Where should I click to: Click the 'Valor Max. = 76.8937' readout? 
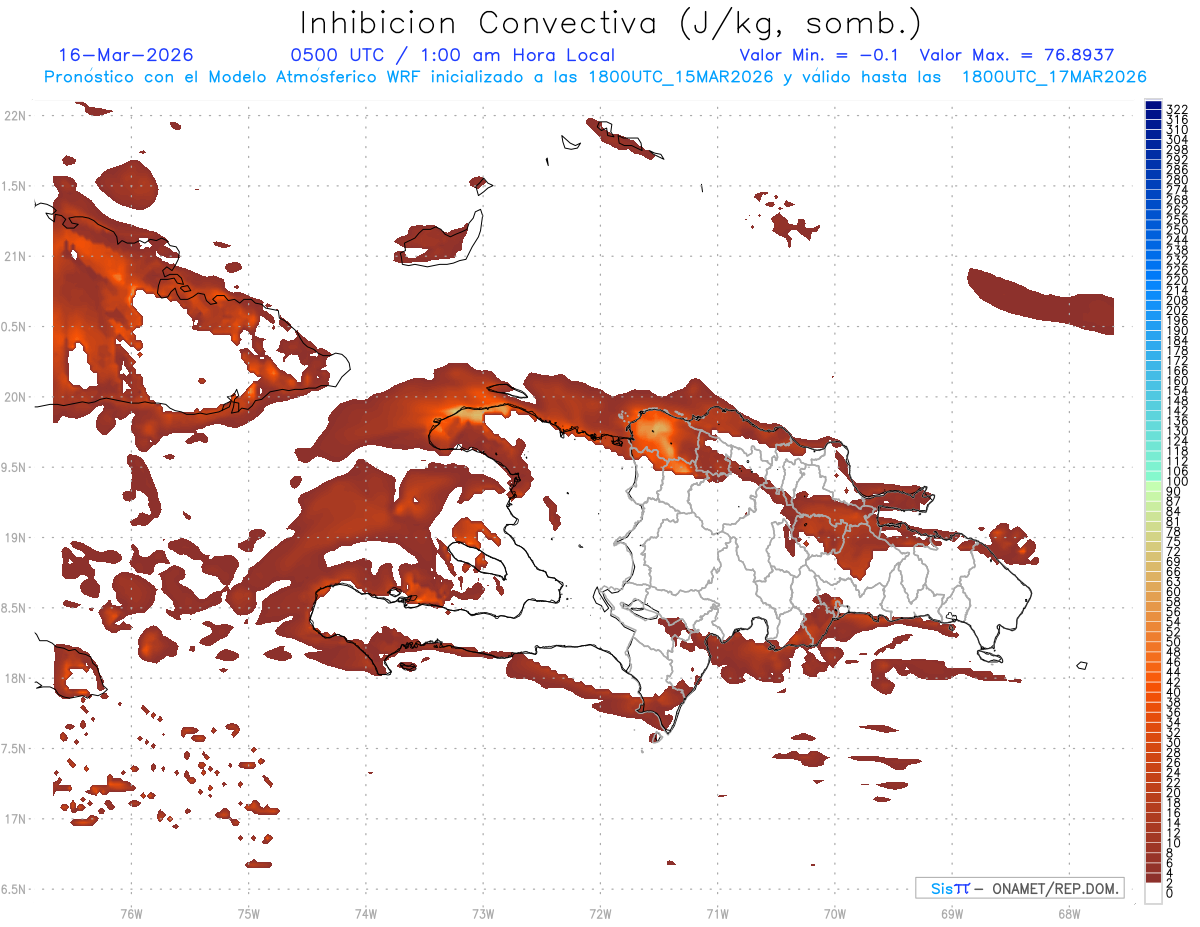[x=1017, y=55]
